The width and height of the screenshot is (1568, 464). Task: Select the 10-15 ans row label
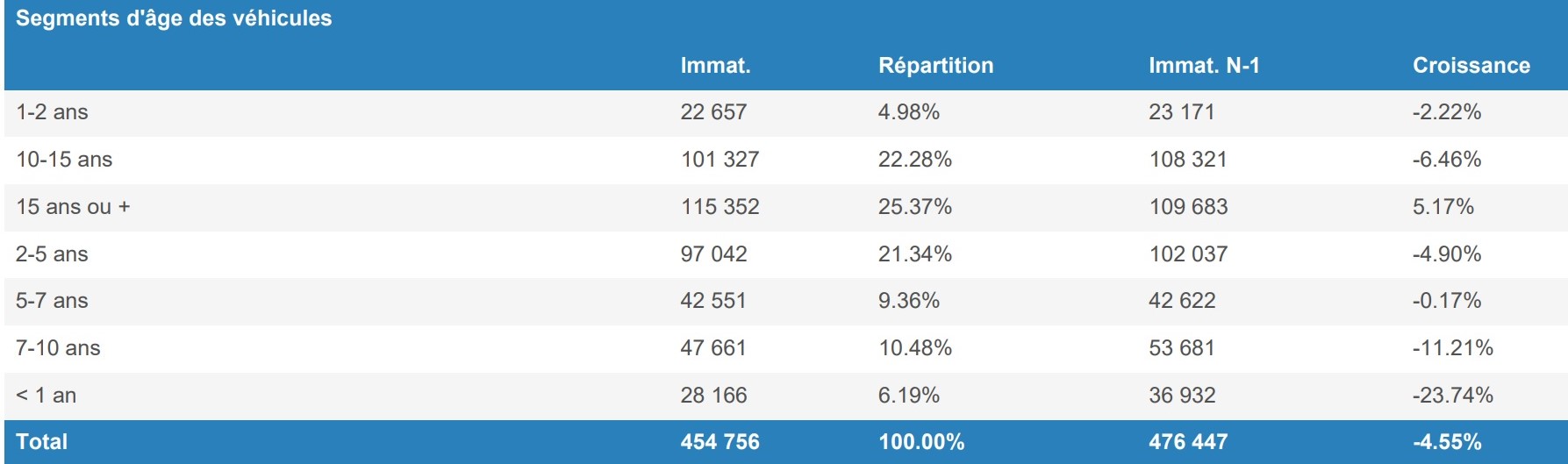click(x=64, y=160)
